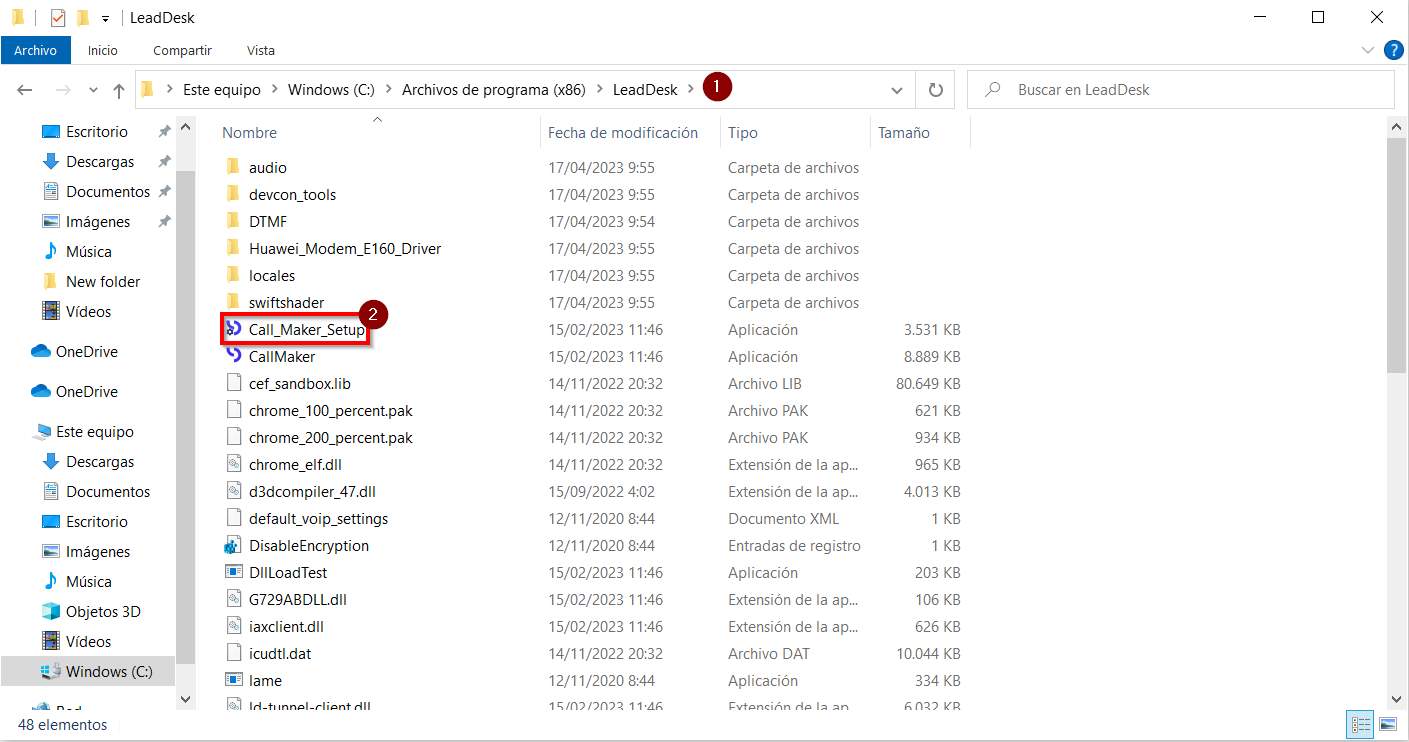1409x742 pixels.
Task: Click the Buscar en LeadDesk search field
Action: 1180,90
